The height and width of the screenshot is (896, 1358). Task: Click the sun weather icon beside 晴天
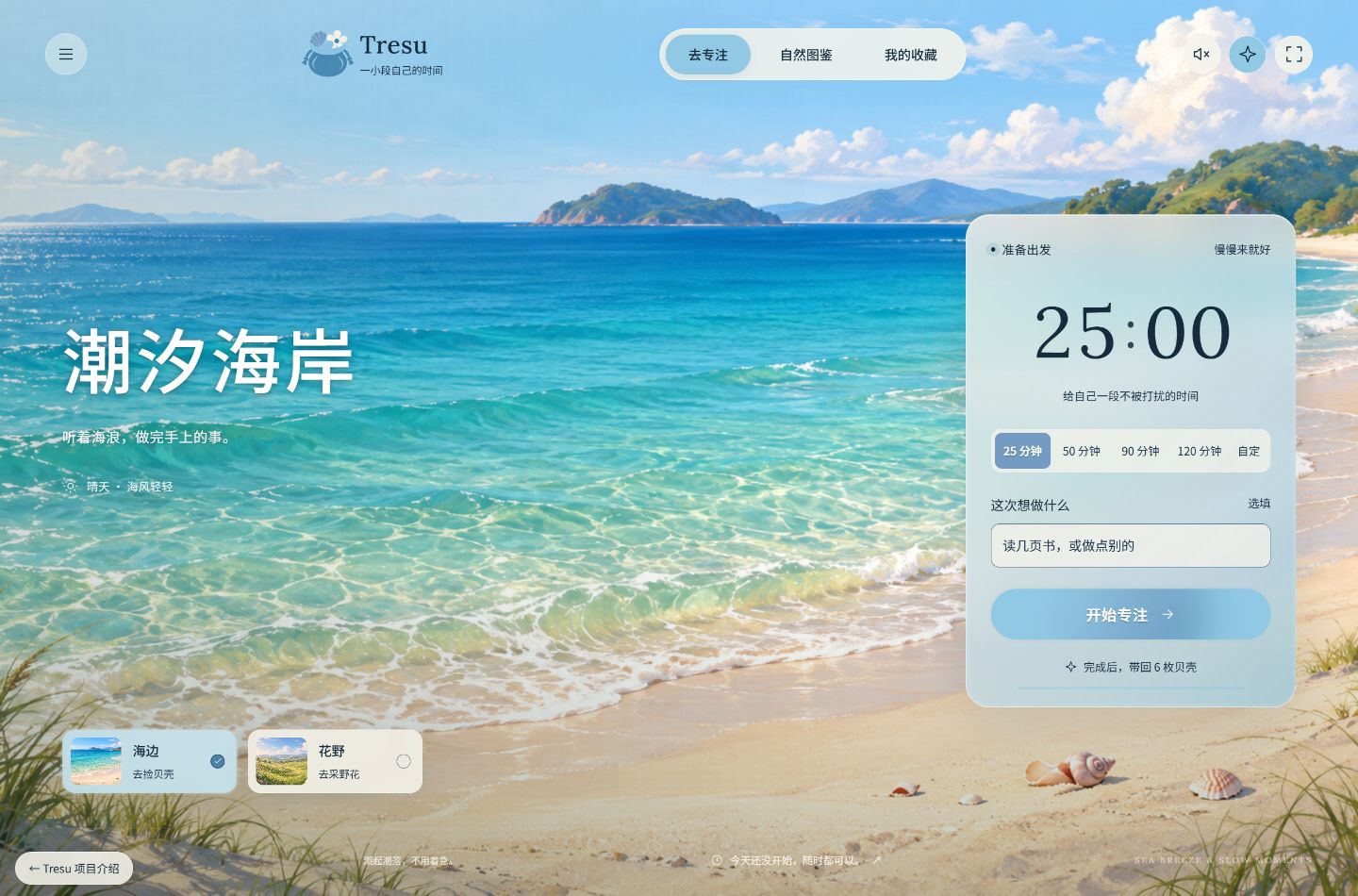tap(70, 487)
